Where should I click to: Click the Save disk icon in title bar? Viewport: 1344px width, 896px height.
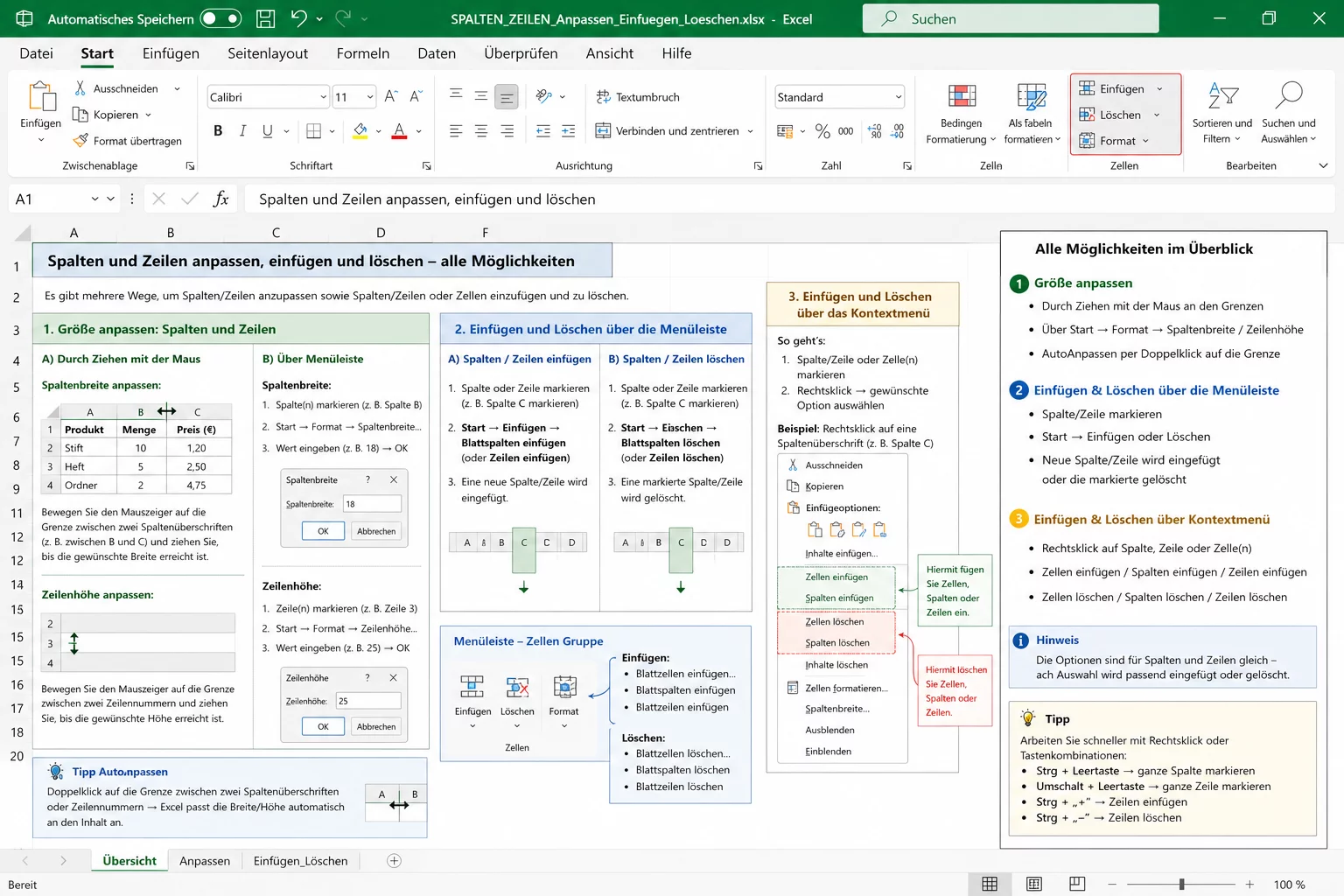pos(265,18)
